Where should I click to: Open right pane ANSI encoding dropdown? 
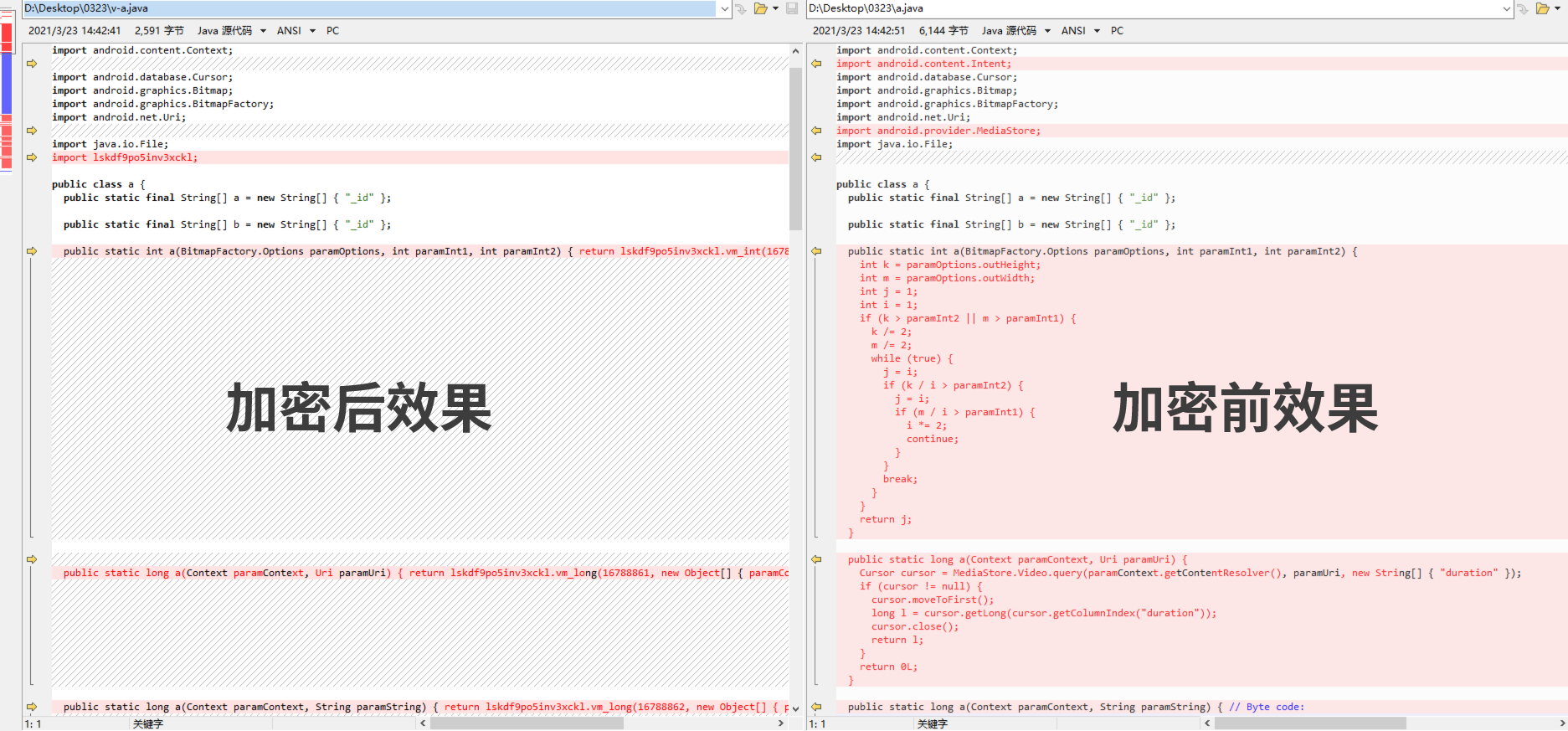[x=1097, y=31]
